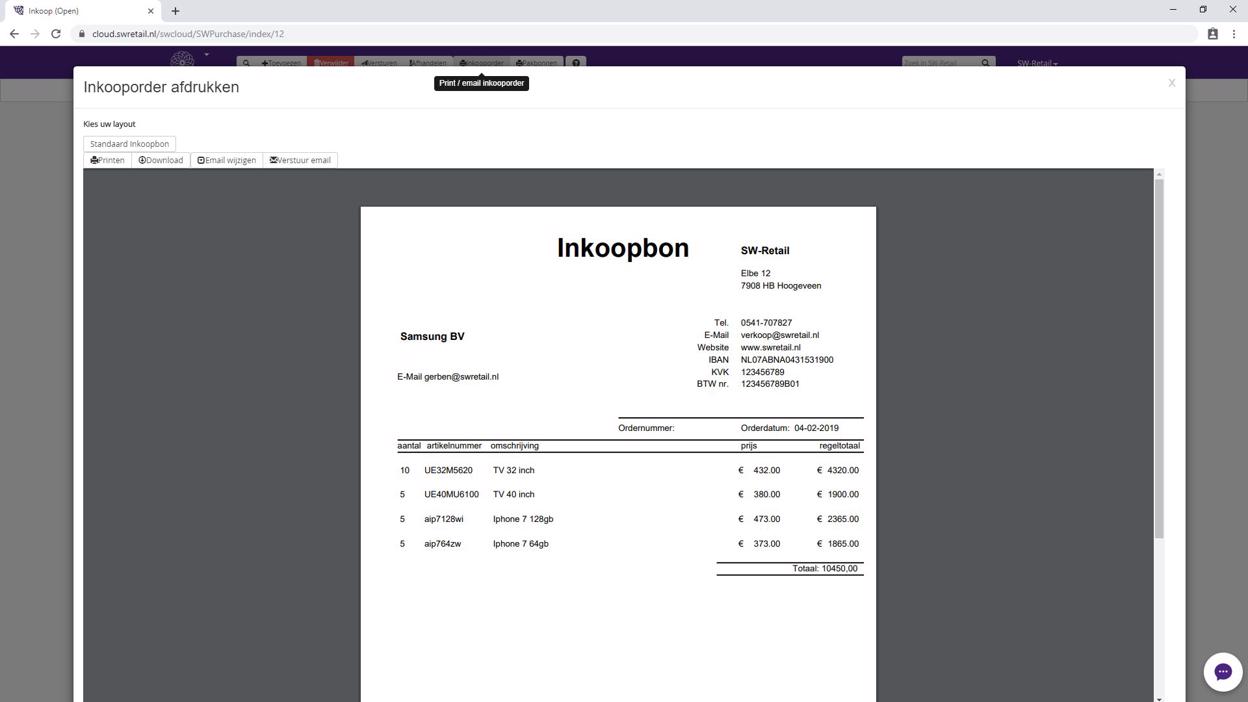Click the UE40MU6100 article number
The image size is (1248, 702).
click(451, 495)
